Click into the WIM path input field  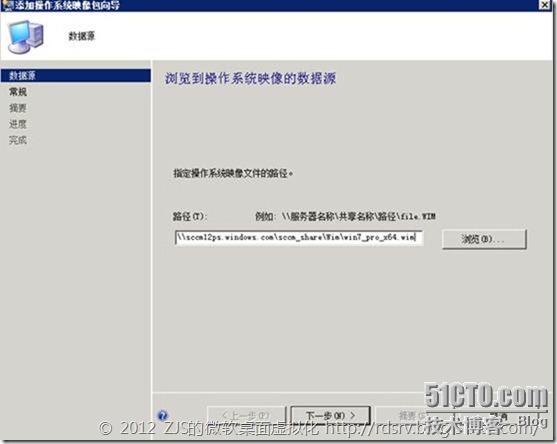point(299,237)
